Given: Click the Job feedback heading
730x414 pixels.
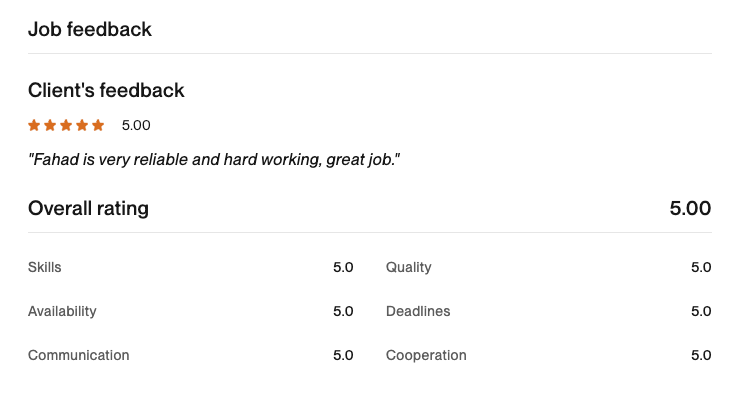Looking at the screenshot, I should point(90,29).
